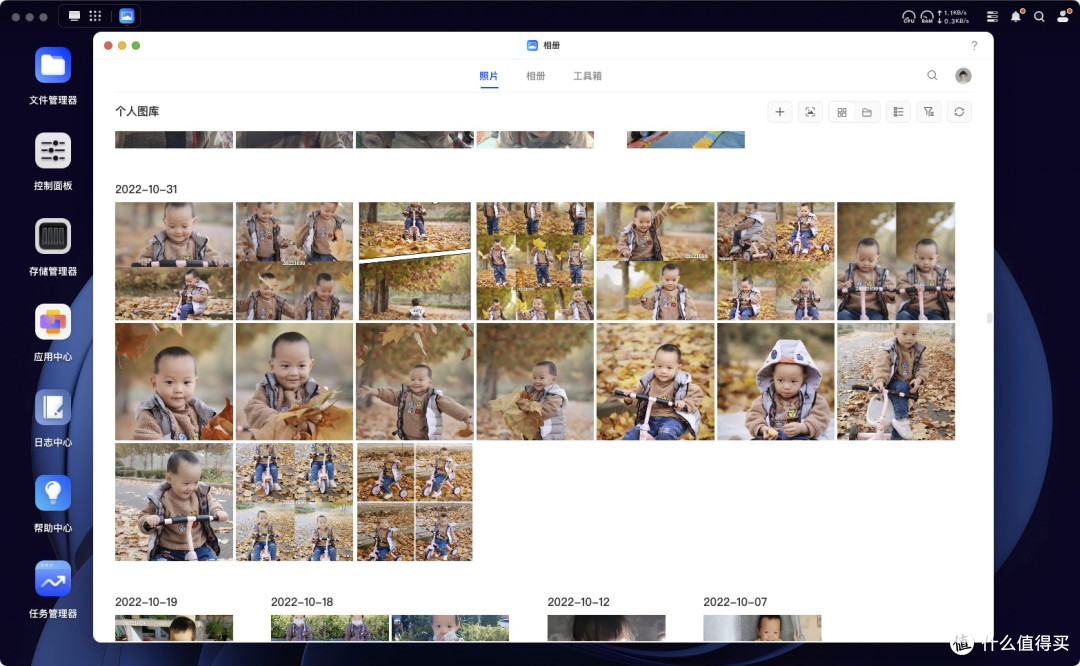Open 日志中心 from the dock
Screen dimensions: 1080x666
[x=53, y=408]
